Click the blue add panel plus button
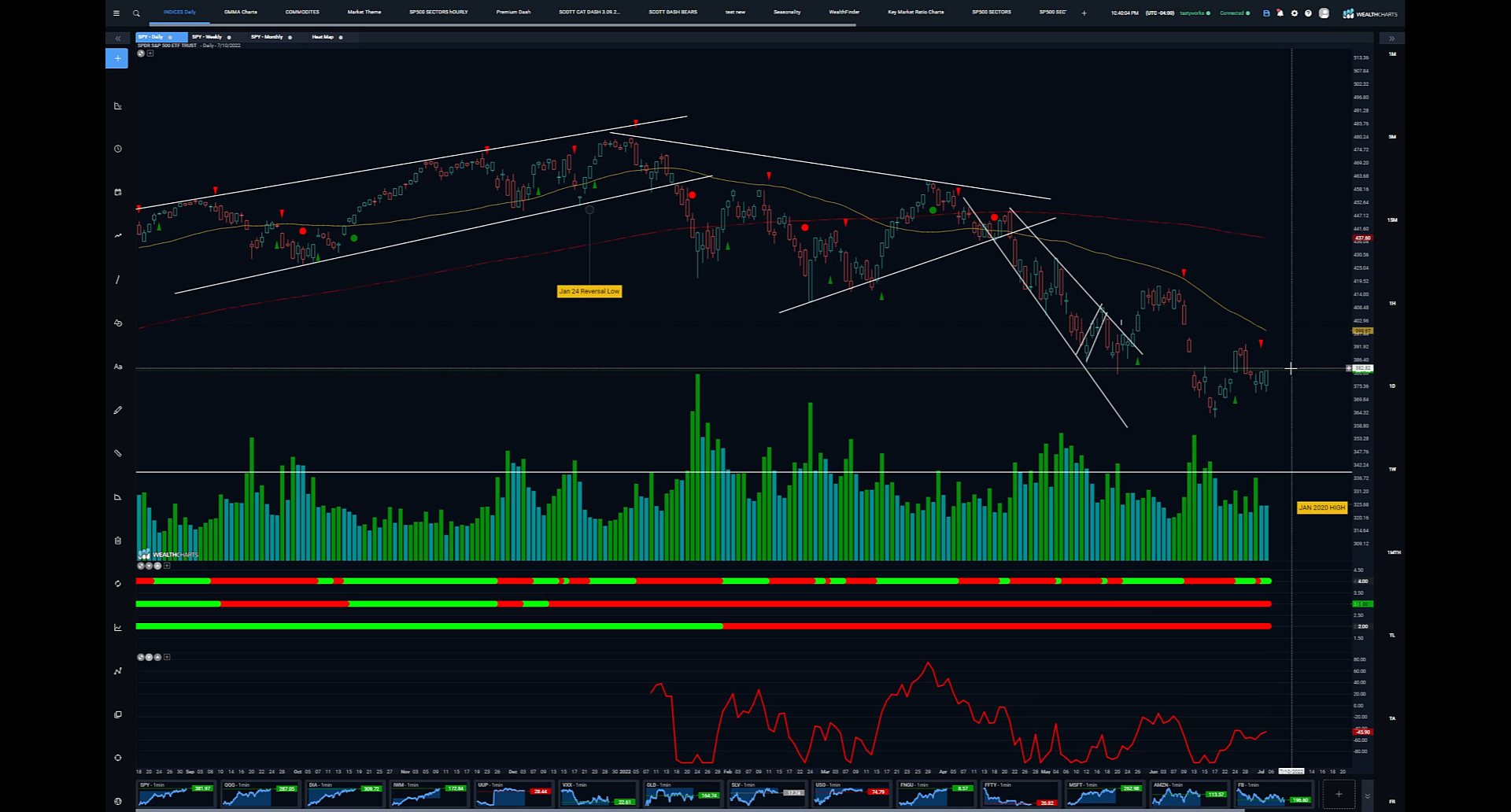This screenshot has height=812, width=1511. click(116, 58)
